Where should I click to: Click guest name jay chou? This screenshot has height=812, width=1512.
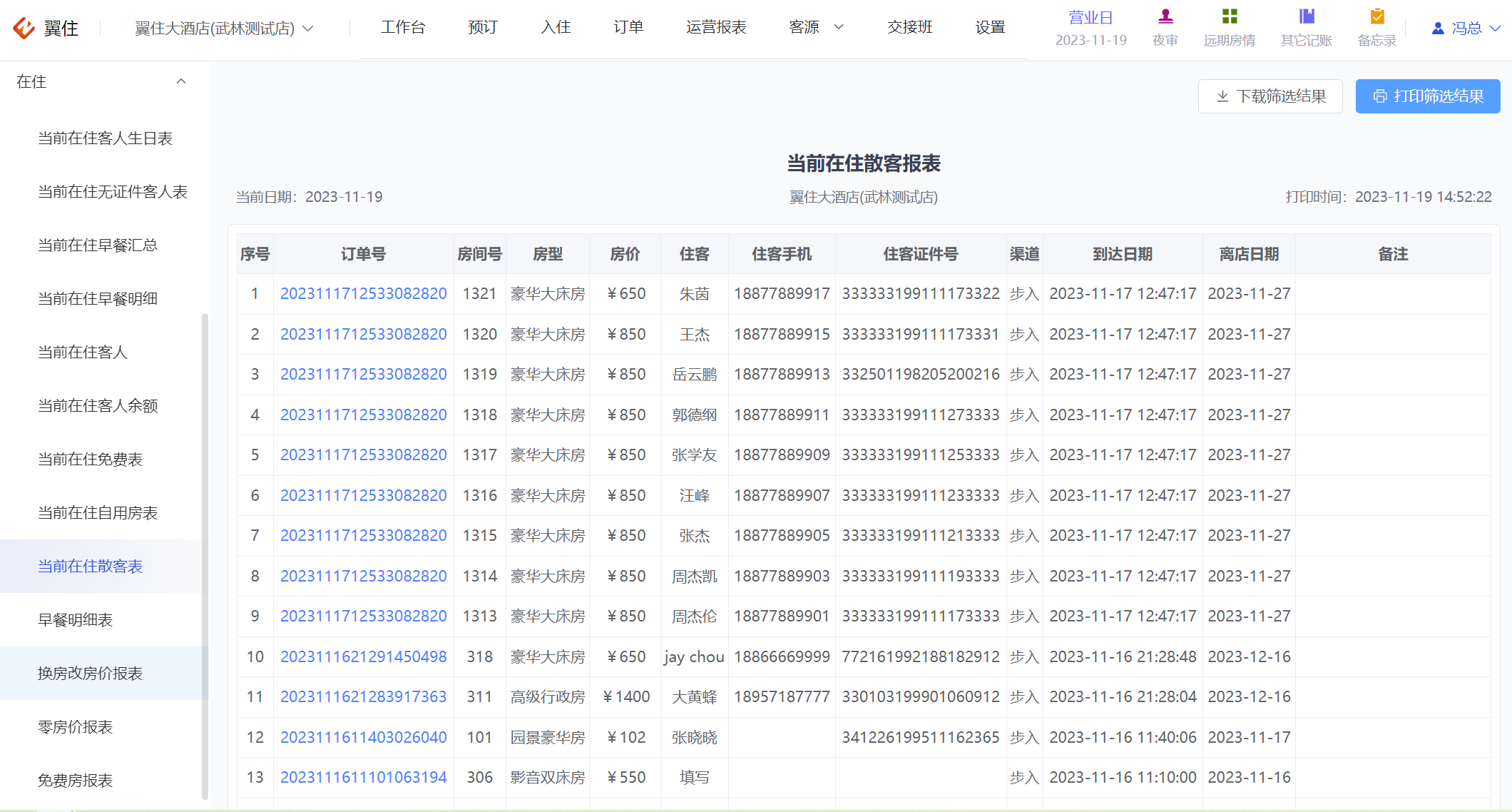tap(694, 657)
